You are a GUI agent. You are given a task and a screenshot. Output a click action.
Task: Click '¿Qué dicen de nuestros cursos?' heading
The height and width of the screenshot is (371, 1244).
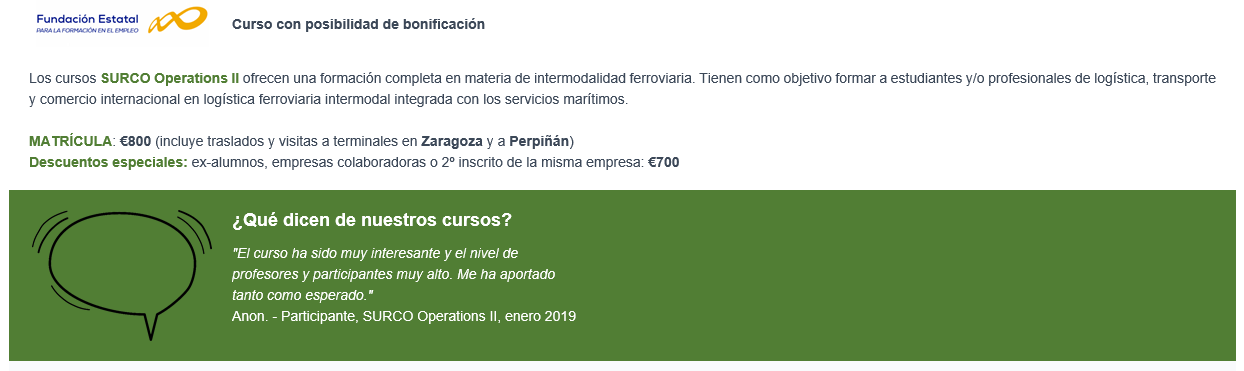tap(372, 220)
